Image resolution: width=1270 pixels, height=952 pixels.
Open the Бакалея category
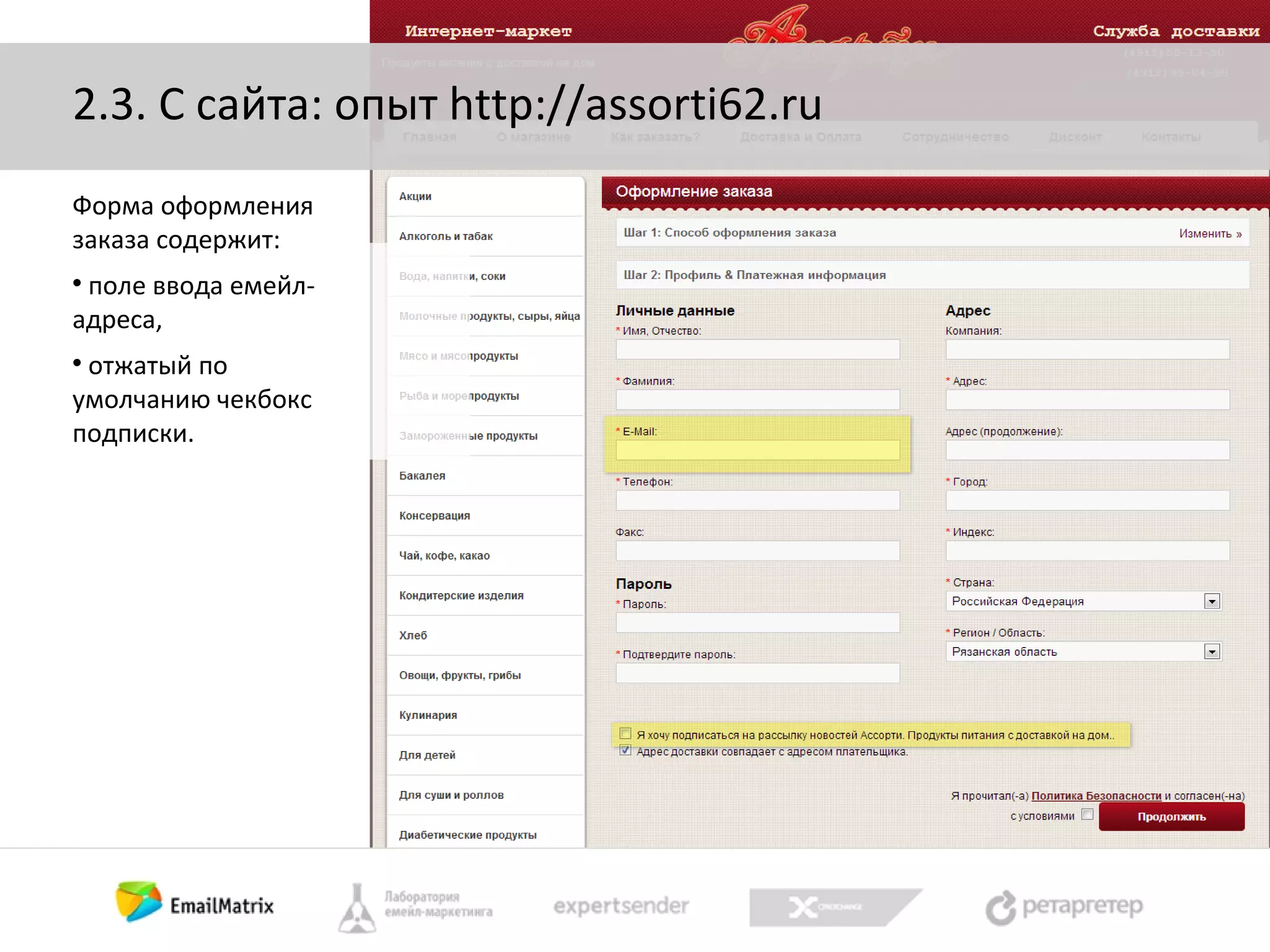(485, 476)
